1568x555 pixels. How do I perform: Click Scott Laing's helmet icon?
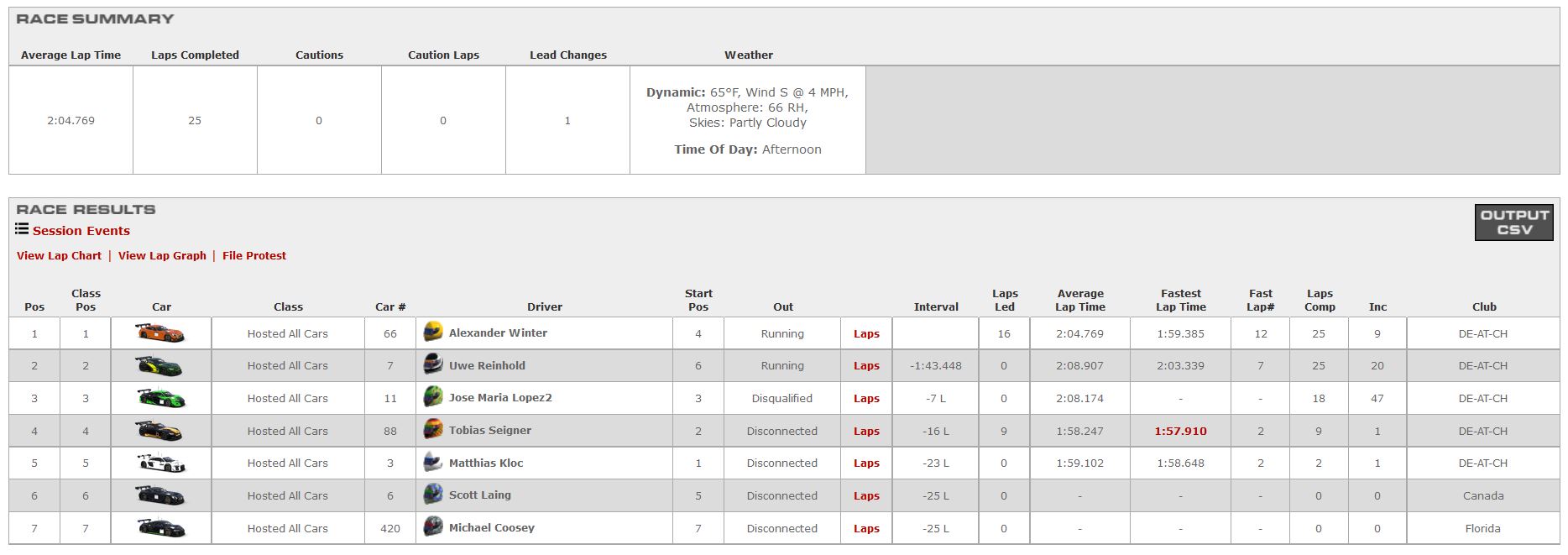coord(433,495)
